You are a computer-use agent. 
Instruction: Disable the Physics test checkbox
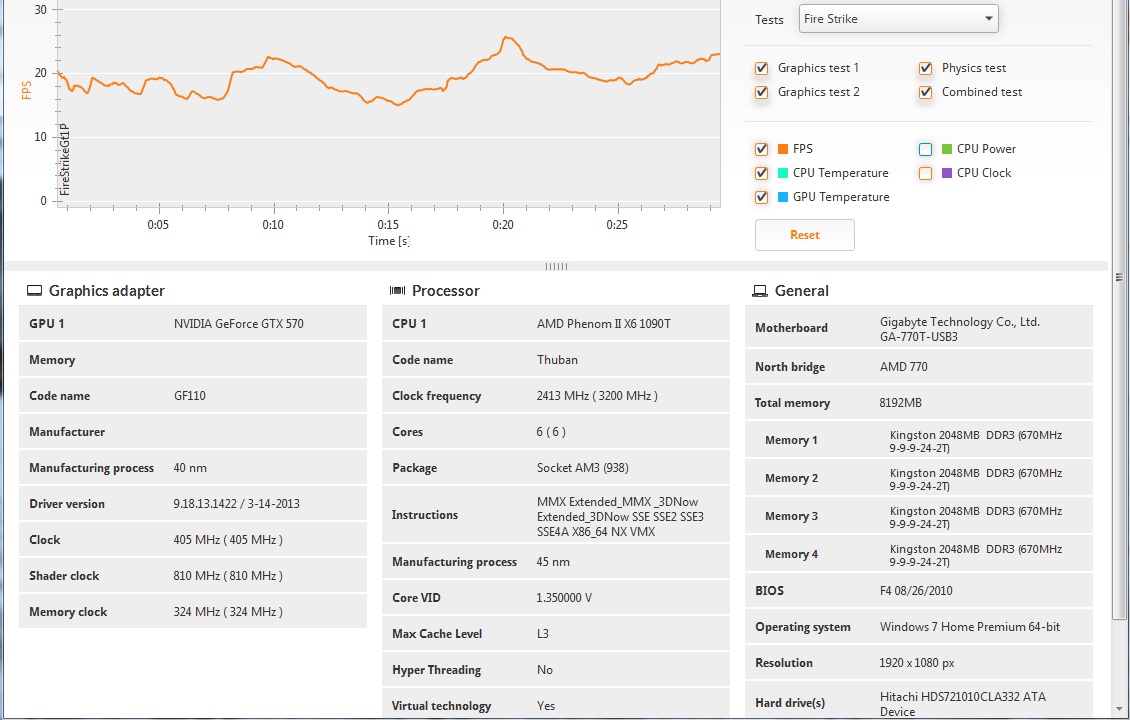tap(926, 68)
